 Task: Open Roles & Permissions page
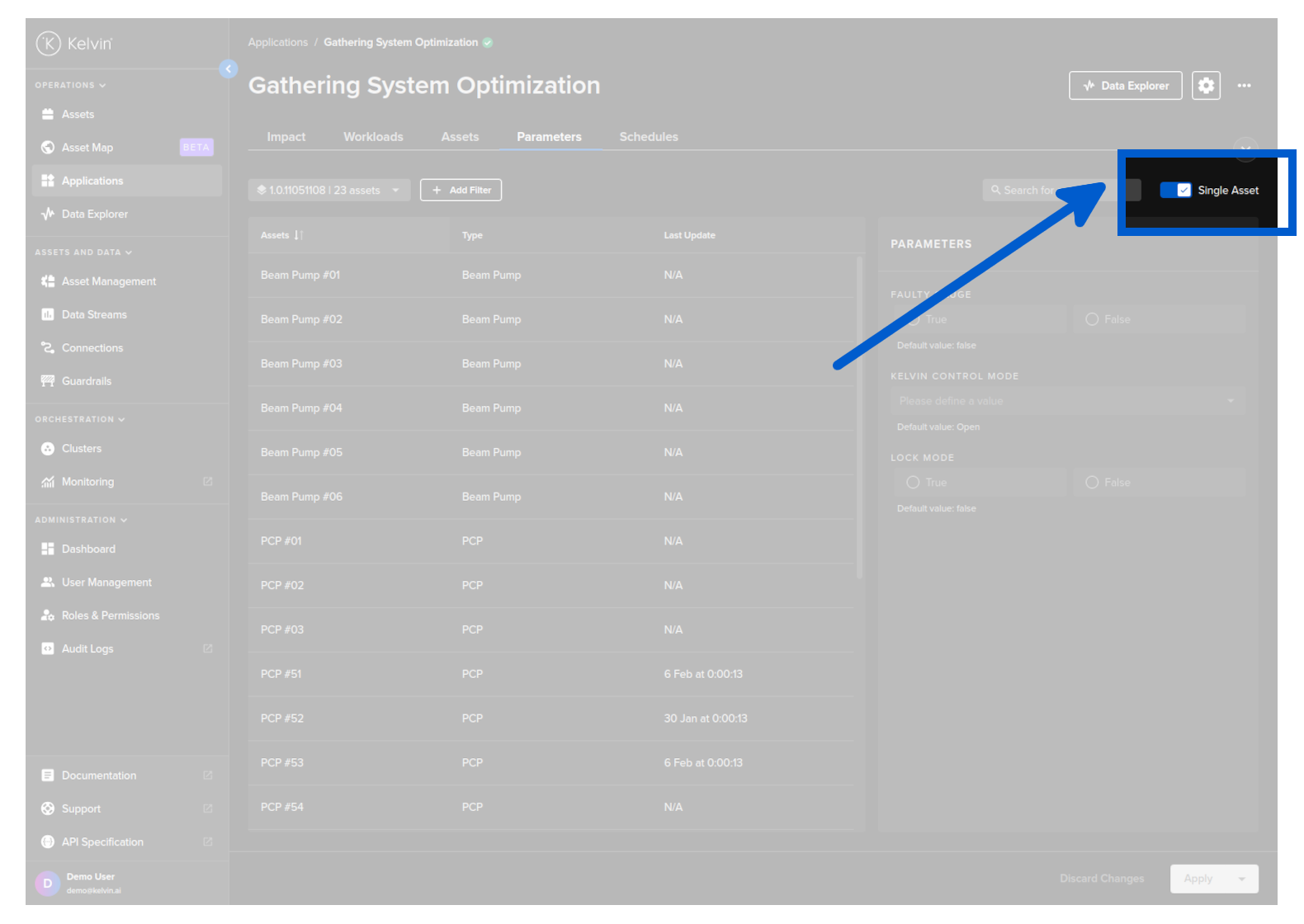(111, 615)
